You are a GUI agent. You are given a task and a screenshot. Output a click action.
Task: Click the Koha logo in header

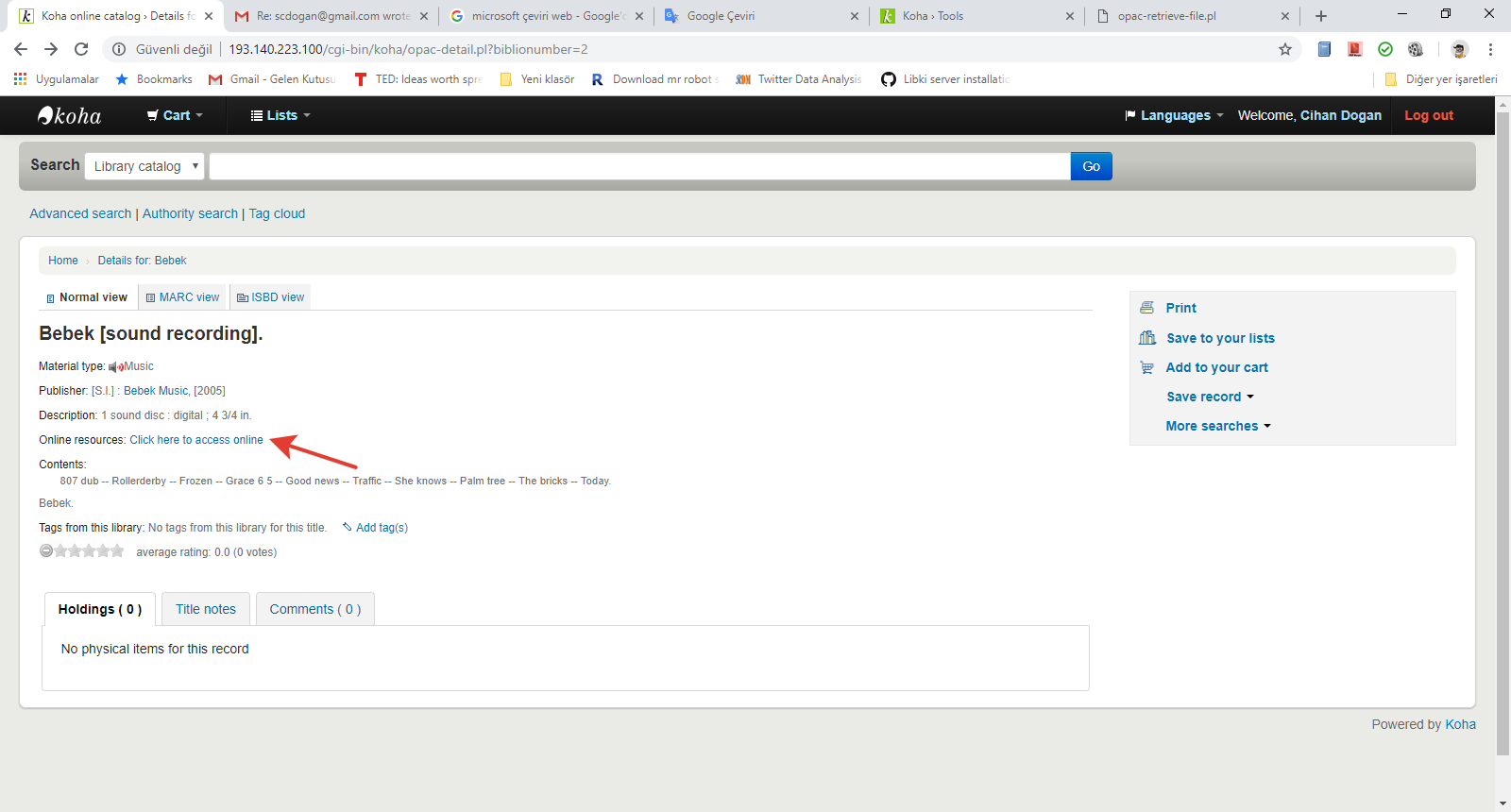(69, 115)
